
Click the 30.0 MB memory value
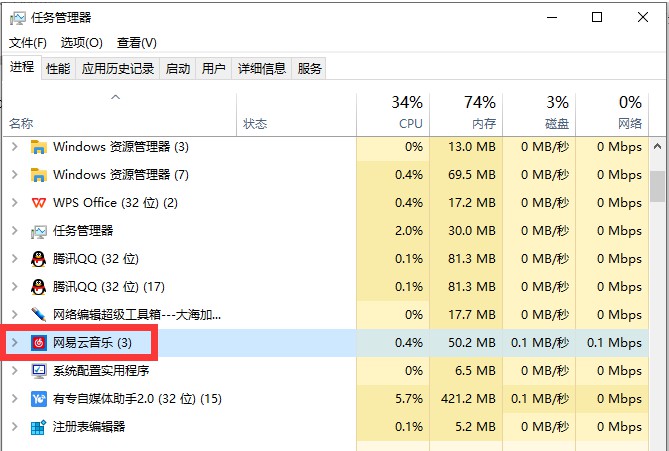click(472, 231)
